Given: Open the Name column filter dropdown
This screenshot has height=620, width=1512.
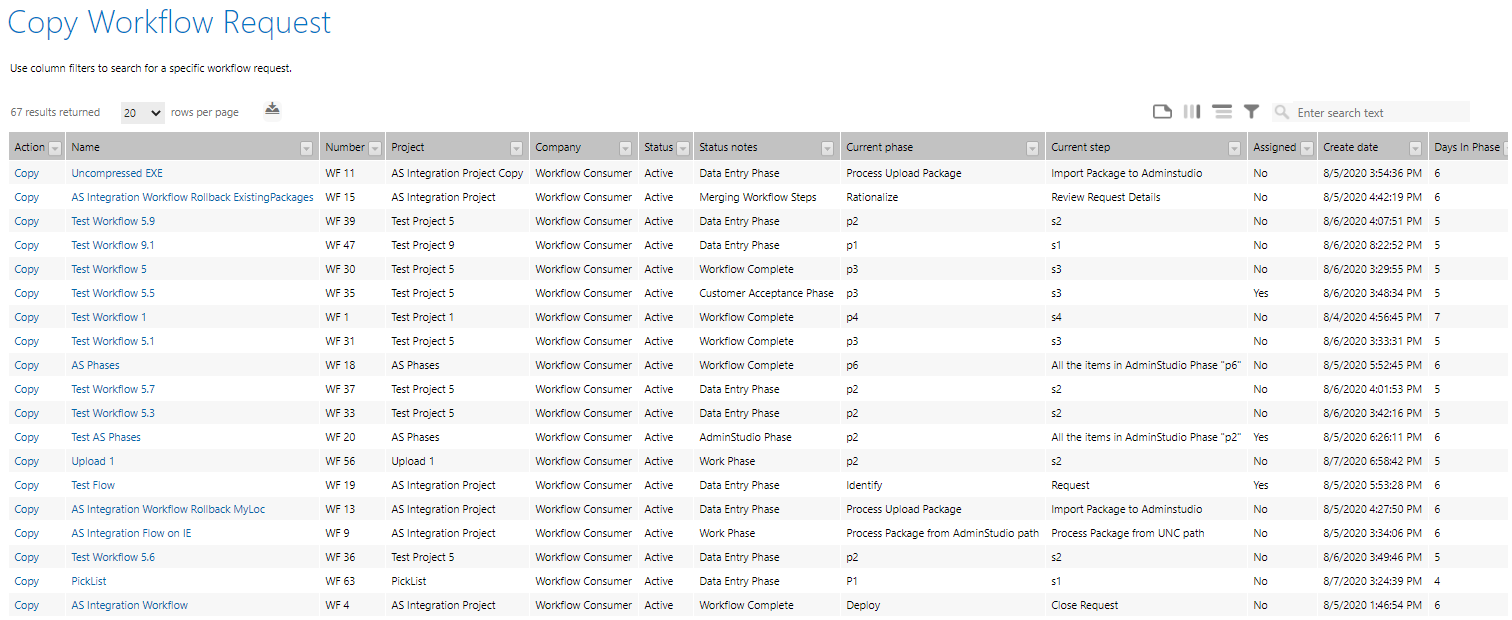Looking at the screenshot, I should 306,148.
